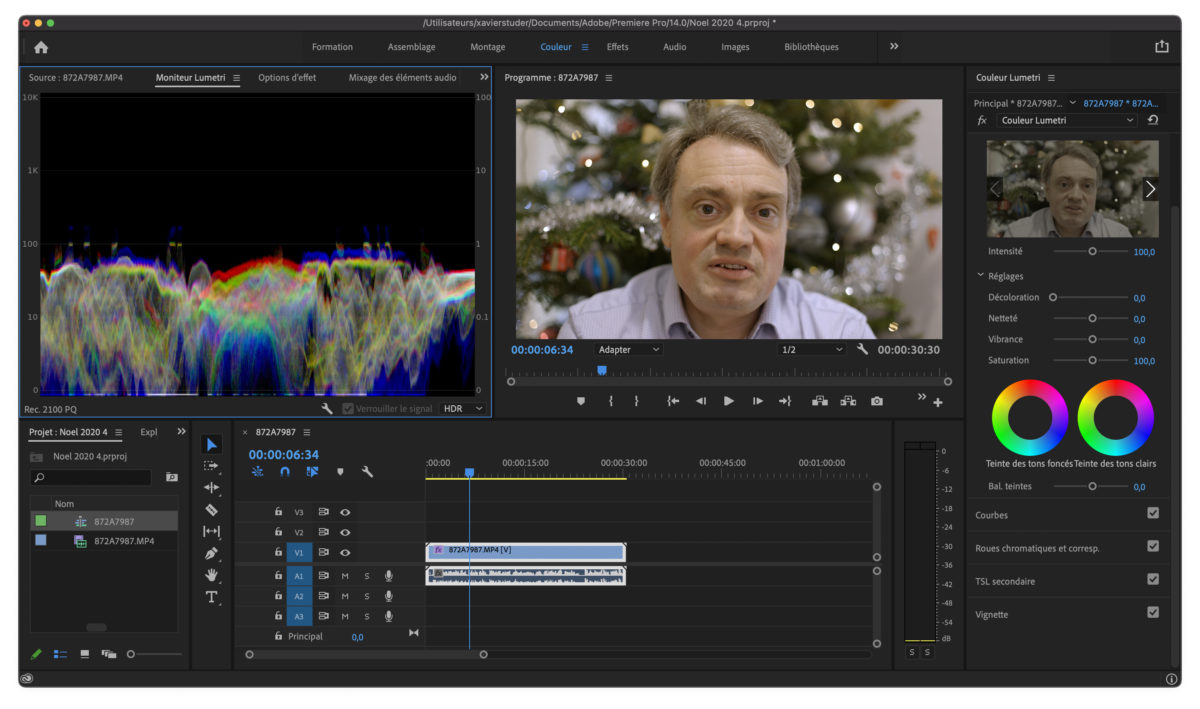Hide track V1 with eye icon
Viewport: 1200px width, 709px height.
click(x=345, y=552)
